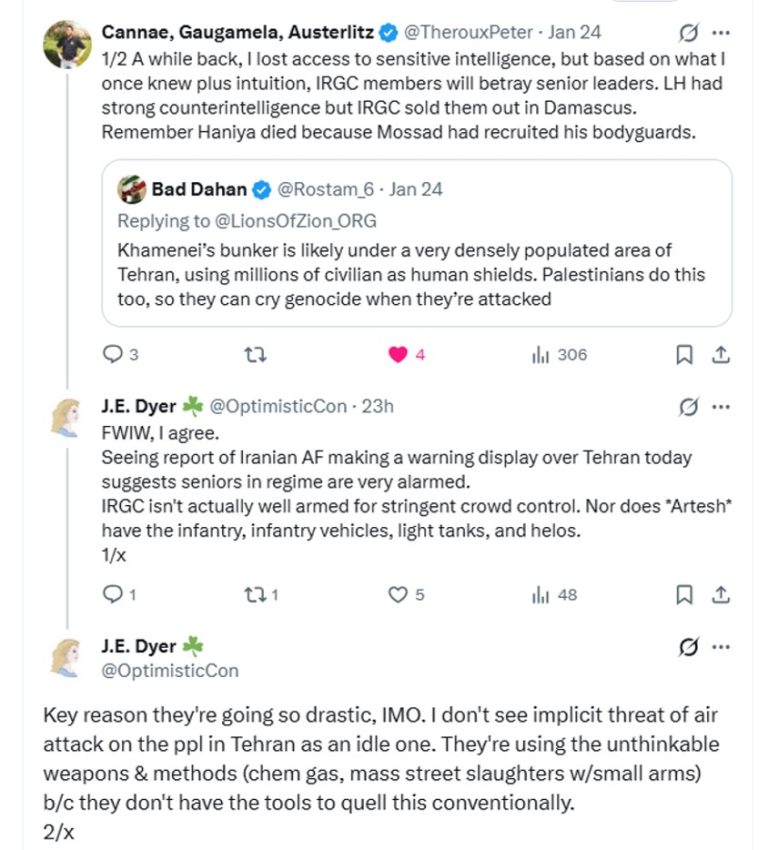Click Cannae's profile avatar photo
The image size is (768, 850).
coord(66,44)
